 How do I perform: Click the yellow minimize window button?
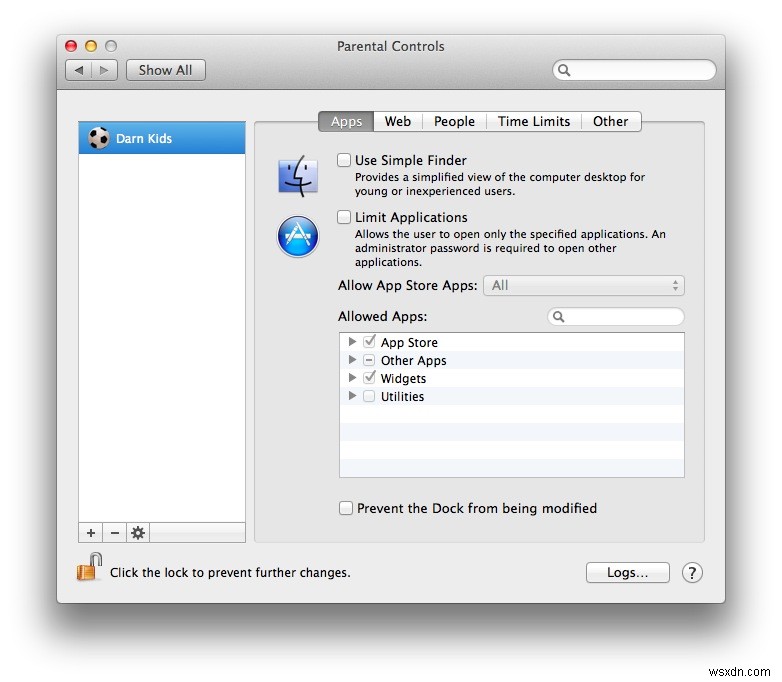91,46
